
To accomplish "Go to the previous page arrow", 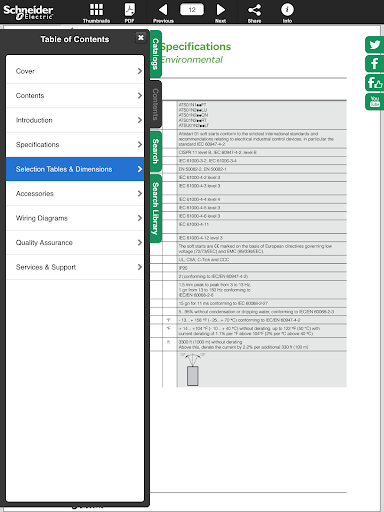I will click(x=163, y=13).
